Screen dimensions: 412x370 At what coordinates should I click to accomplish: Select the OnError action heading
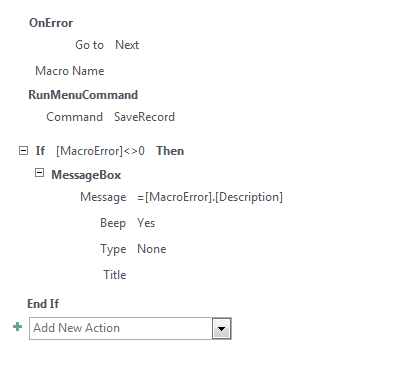point(51,23)
